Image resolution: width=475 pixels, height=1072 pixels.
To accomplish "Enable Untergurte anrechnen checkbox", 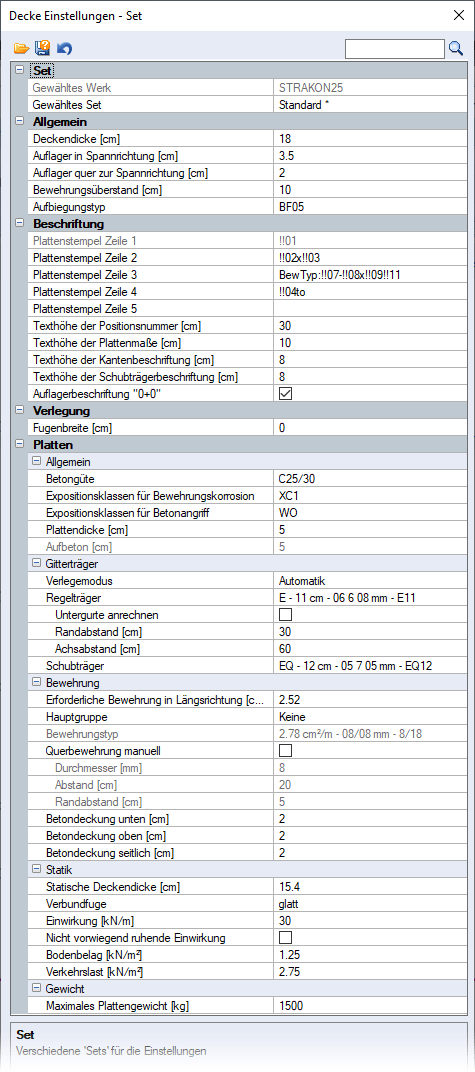I will pos(286,615).
